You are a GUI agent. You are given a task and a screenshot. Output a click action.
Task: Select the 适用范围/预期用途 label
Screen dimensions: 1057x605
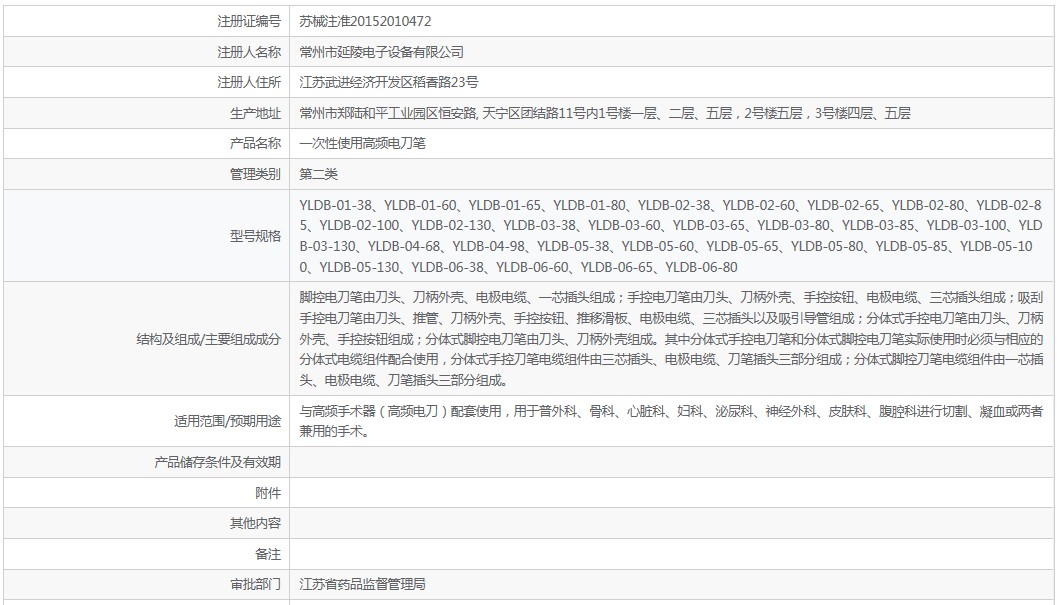(x=227, y=422)
